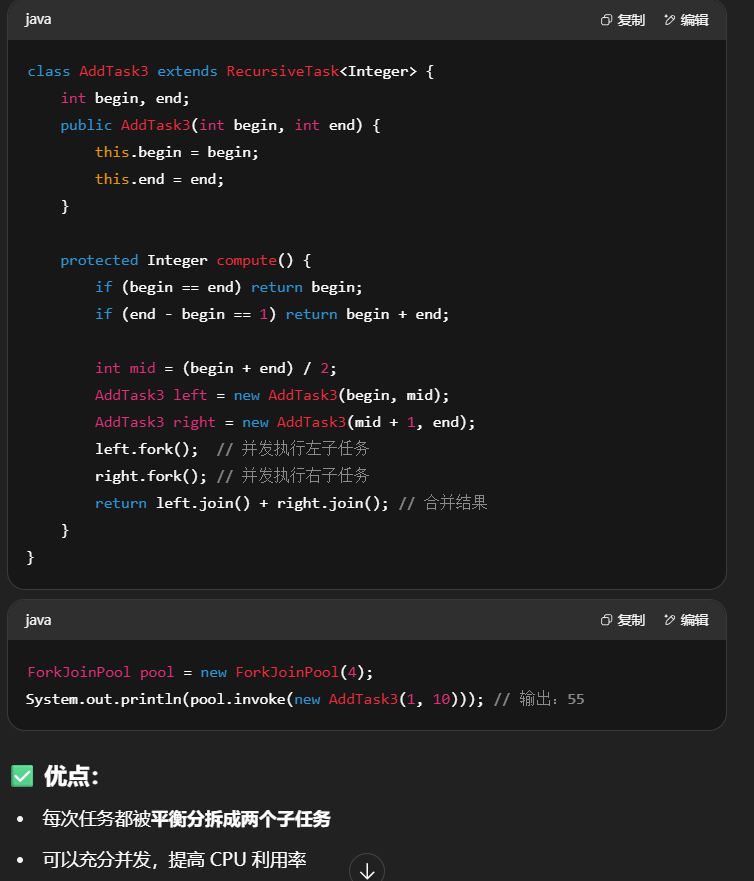This screenshot has width=754, height=881.
Task: Click the bold text 平衡分拆成两个子任务
Action: pos(240,819)
